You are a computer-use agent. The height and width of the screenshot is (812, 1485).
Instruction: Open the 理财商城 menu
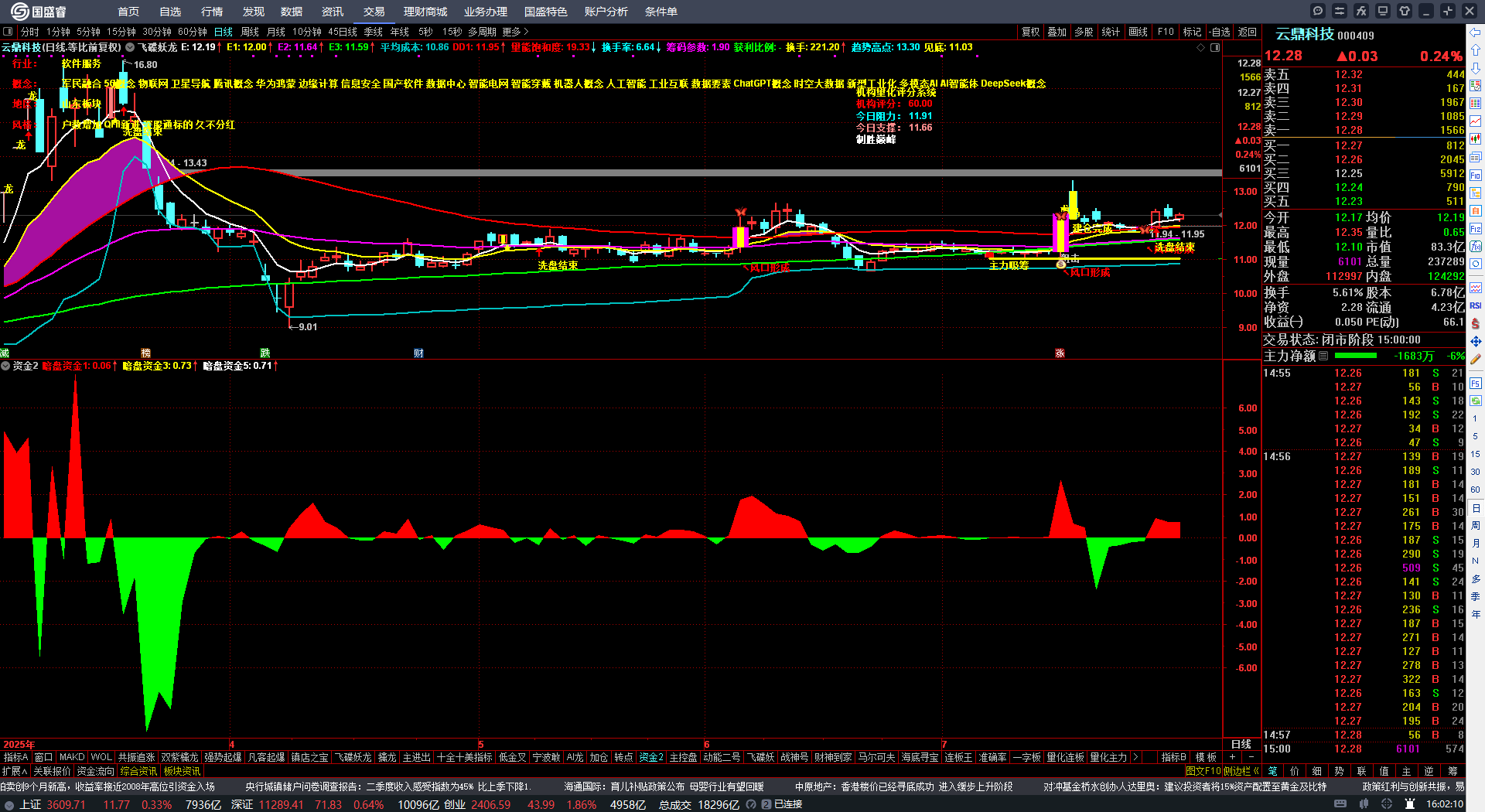click(425, 12)
